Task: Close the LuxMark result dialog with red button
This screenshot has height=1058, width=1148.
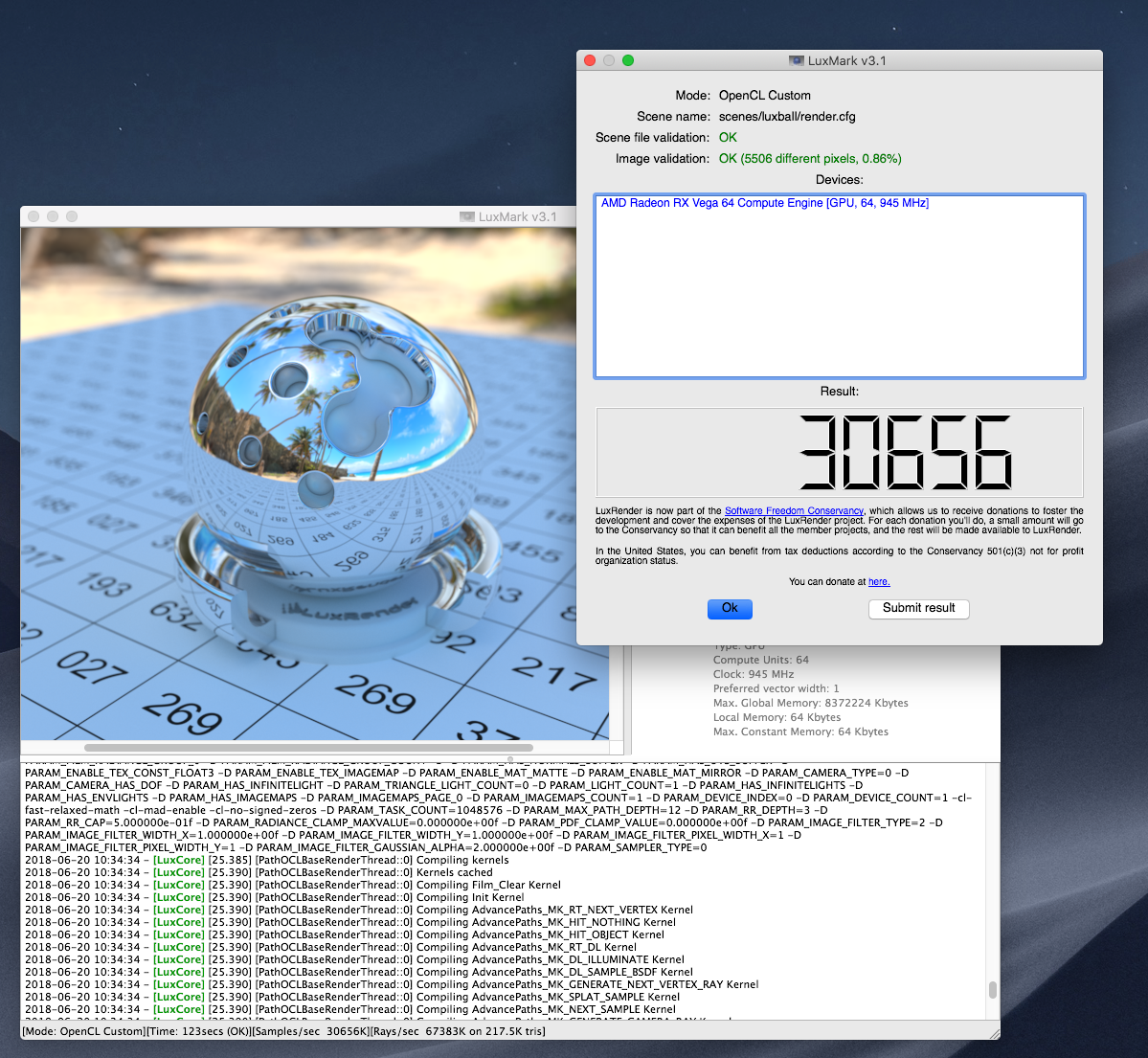Action: click(590, 60)
